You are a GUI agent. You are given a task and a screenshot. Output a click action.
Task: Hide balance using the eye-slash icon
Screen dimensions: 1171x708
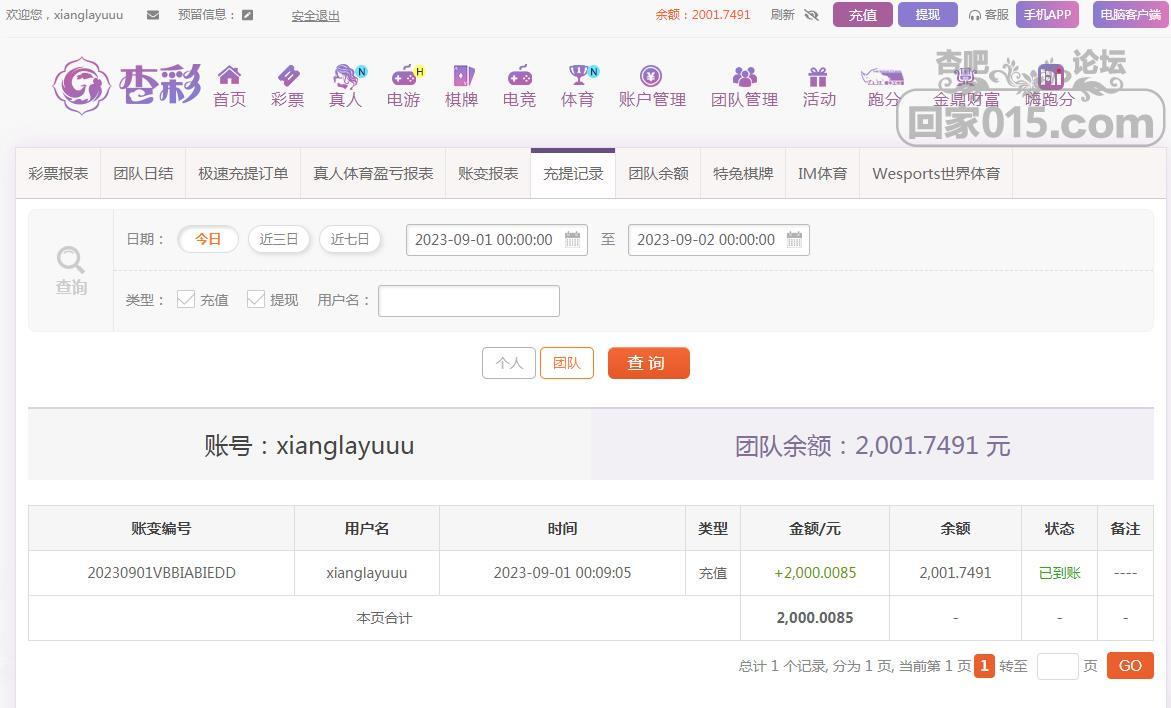click(x=812, y=15)
